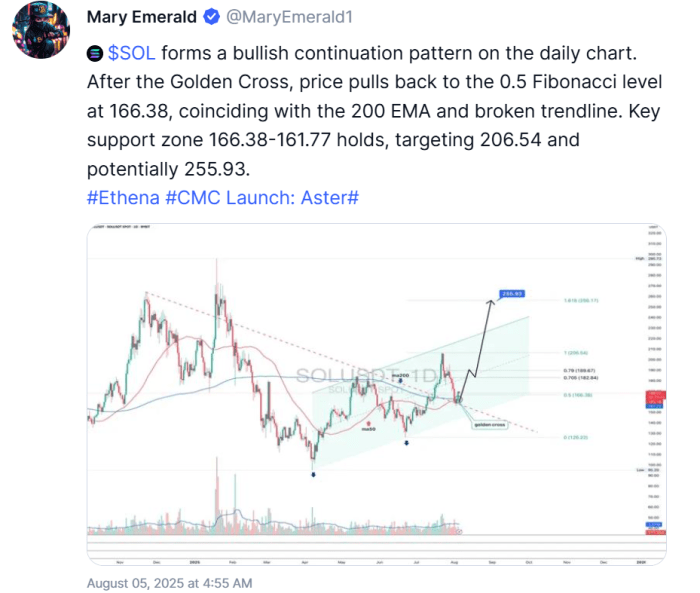This screenshot has height=593, width=700.
Task: Click the blue arrow below April low
Action: coord(313,475)
